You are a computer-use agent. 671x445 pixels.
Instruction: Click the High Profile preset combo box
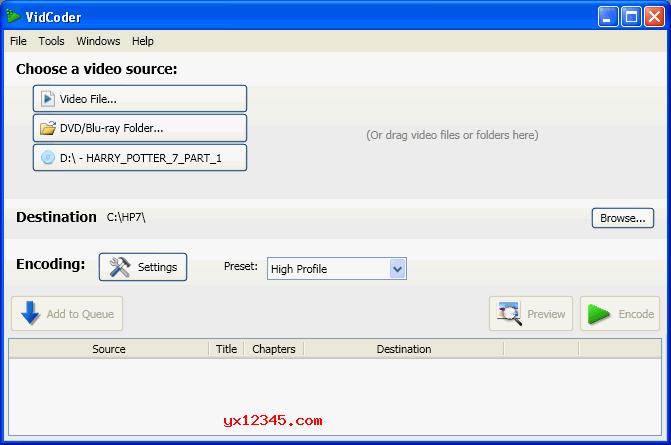point(337,269)
